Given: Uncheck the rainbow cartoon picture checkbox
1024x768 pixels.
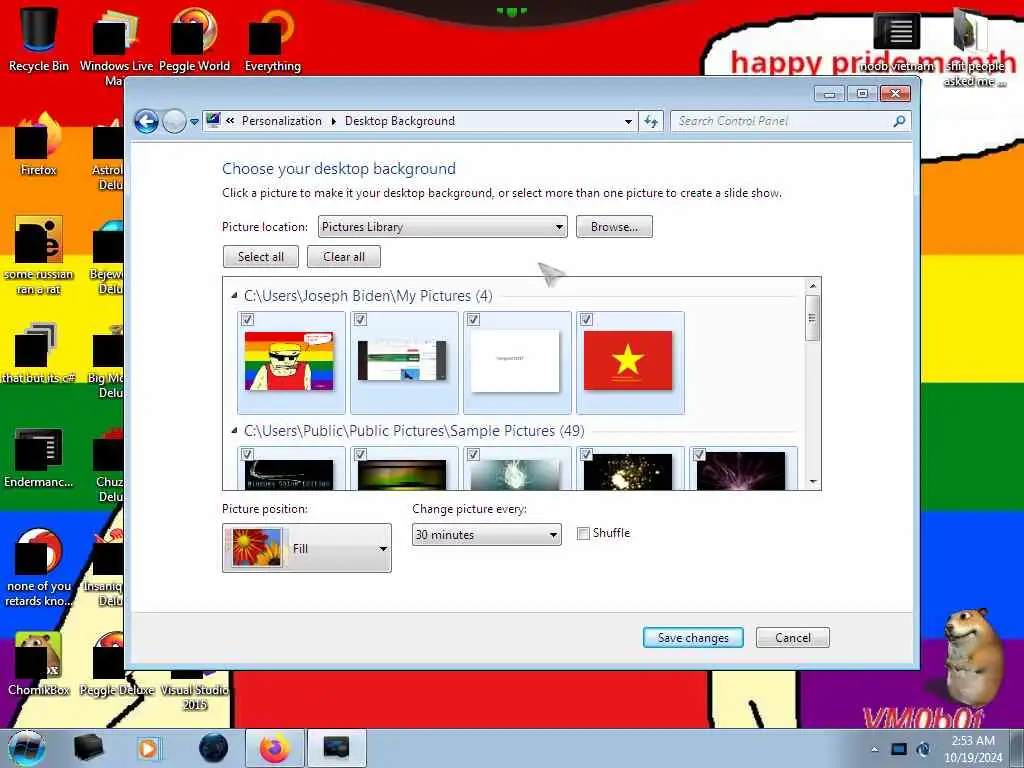Looking at the screenshot, I should coord(248,319).
